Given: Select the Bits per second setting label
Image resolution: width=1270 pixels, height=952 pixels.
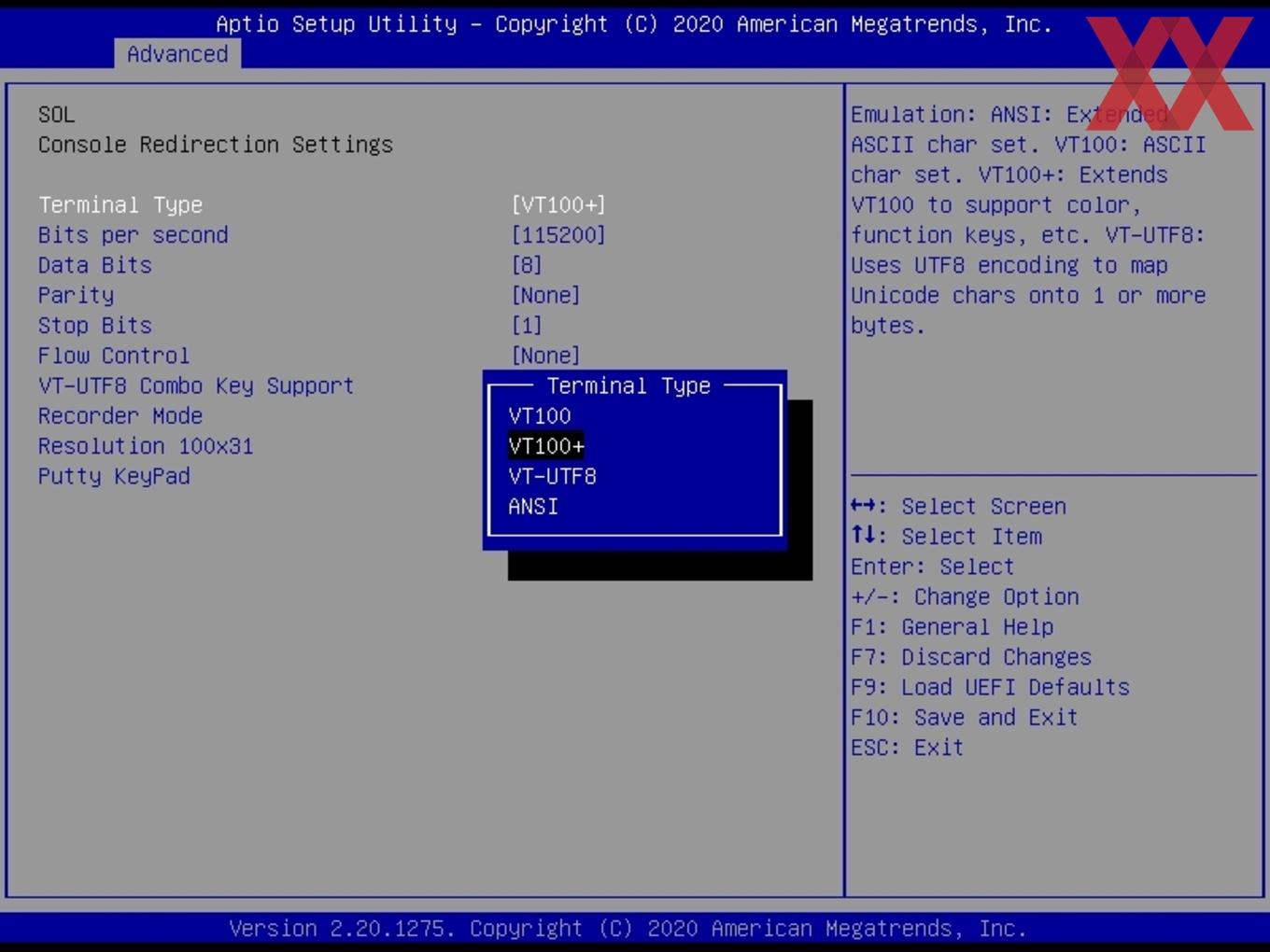Looking at the screenshot, I should pyautogui.click(x=134, y=235).
